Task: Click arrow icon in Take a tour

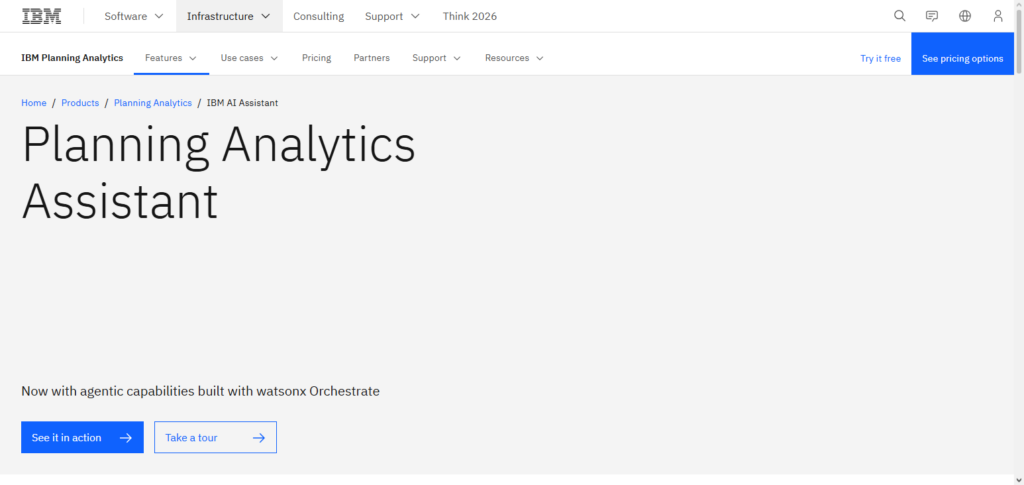Action: [259, 438]
